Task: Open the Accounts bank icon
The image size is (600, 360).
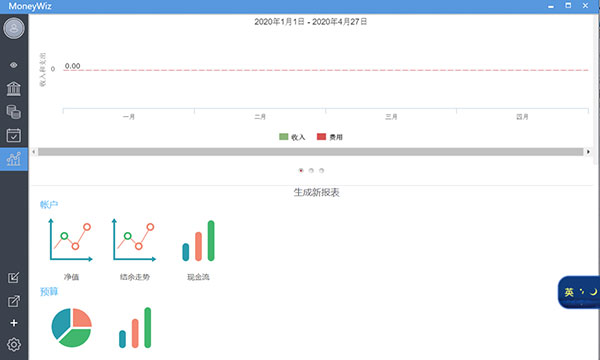Action: pos(14,88)
